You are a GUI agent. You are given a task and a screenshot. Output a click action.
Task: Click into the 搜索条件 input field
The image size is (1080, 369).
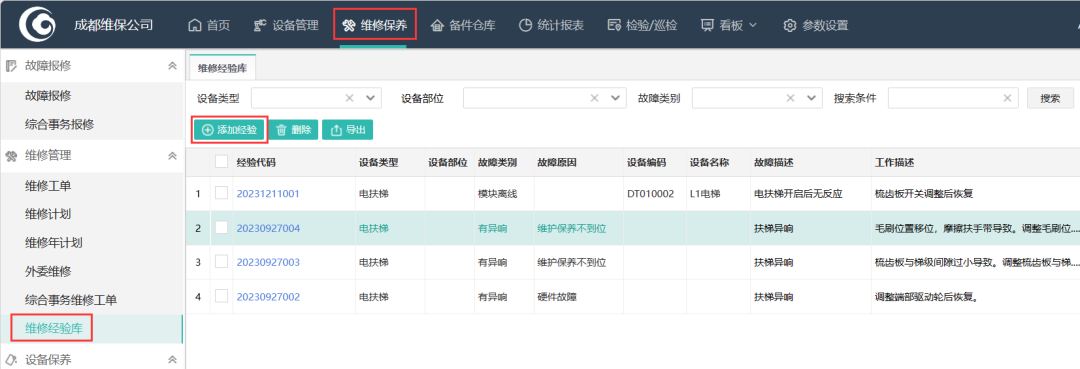pos(953,98)
